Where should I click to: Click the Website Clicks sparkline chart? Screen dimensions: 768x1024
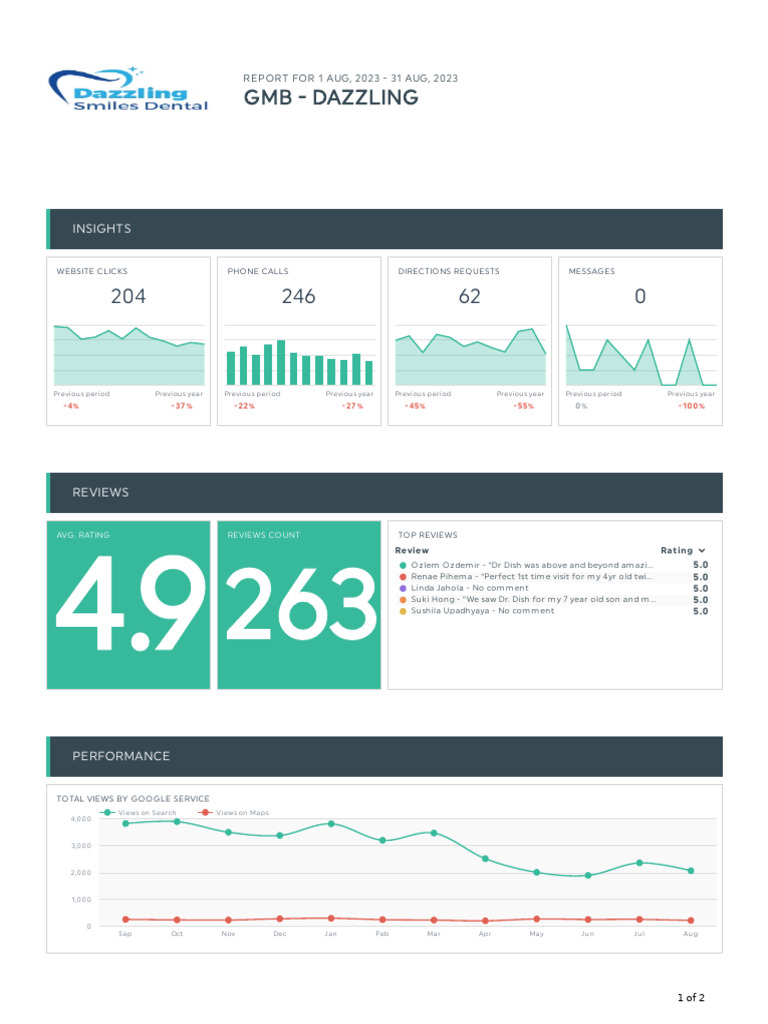[129, 355]
